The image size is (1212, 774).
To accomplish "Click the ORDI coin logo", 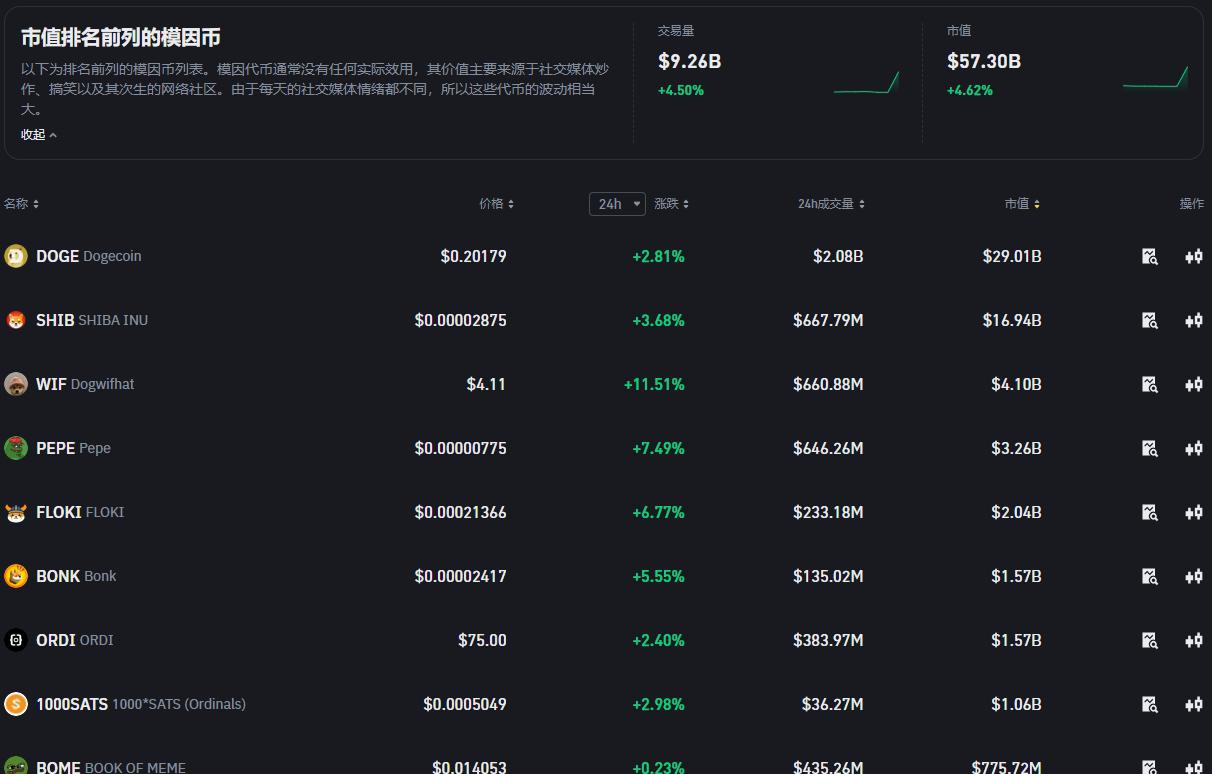I will click(16, 640).
